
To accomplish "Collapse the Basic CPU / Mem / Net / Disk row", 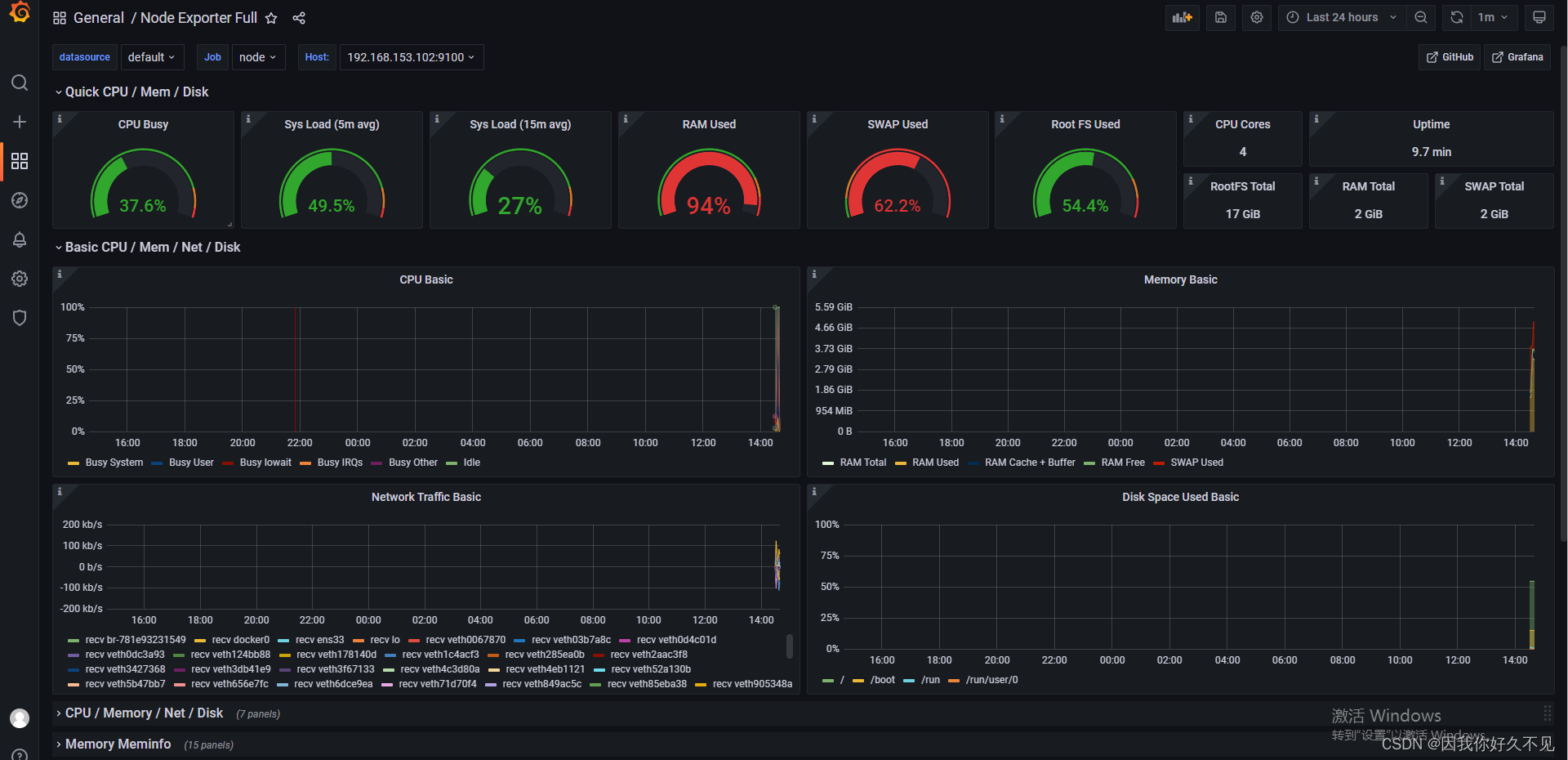I will click(152, 248).
